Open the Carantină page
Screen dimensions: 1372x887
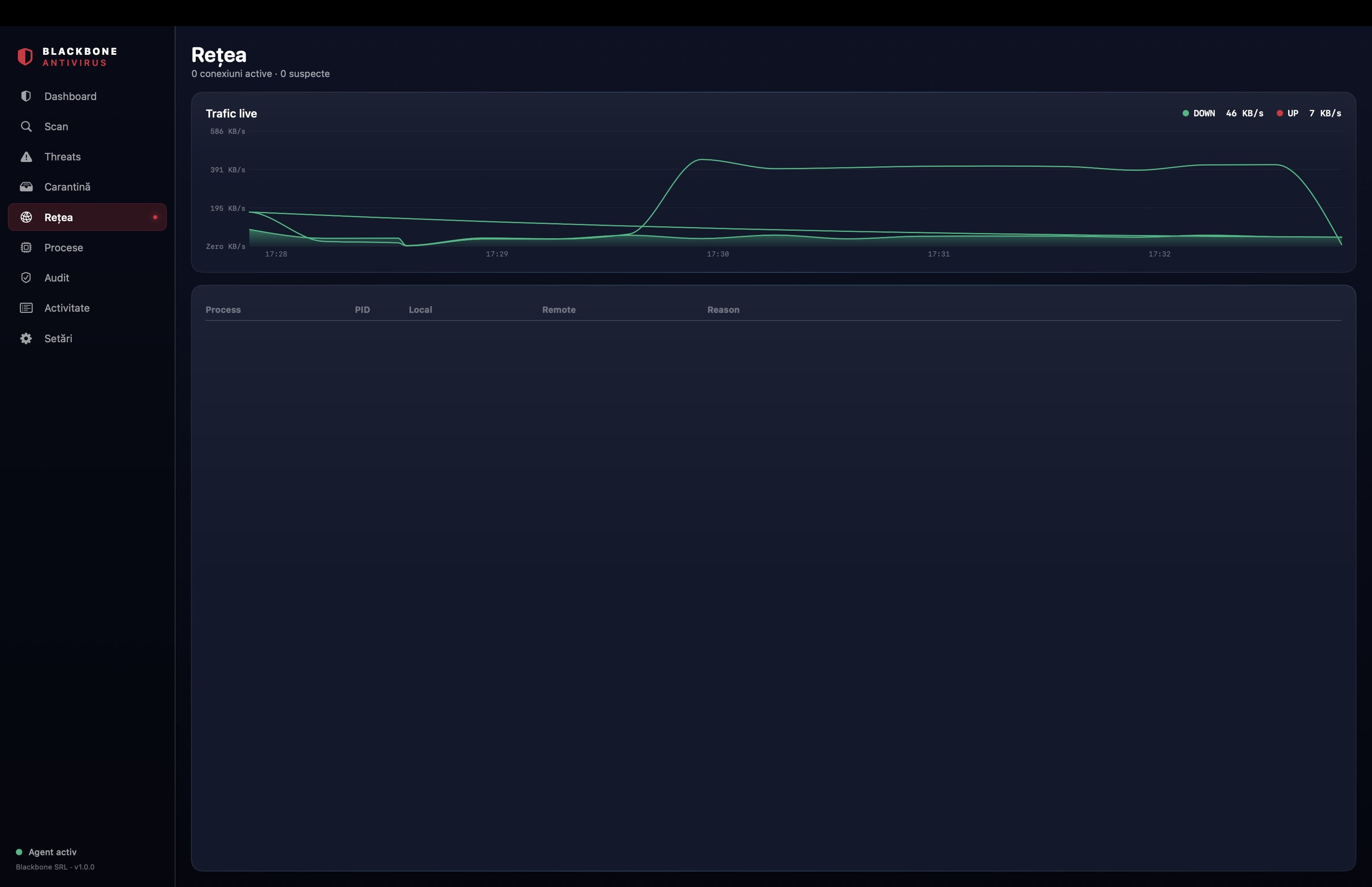(87, 187)
